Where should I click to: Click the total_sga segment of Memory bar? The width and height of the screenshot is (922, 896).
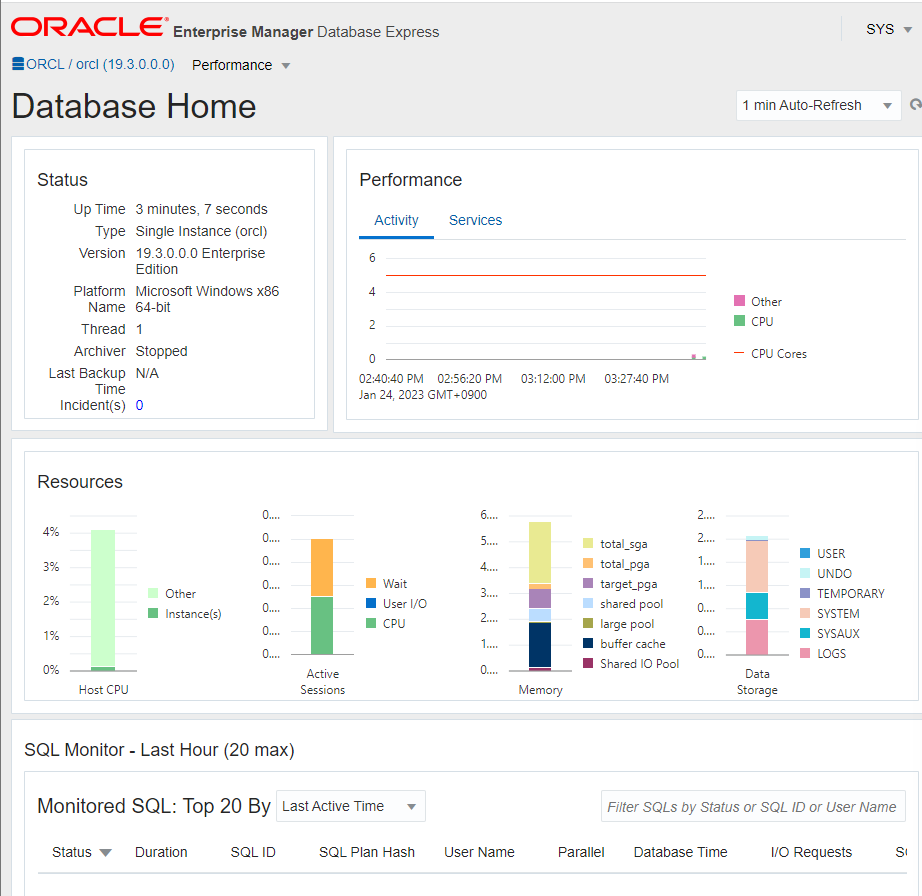(x=540, y=552)
